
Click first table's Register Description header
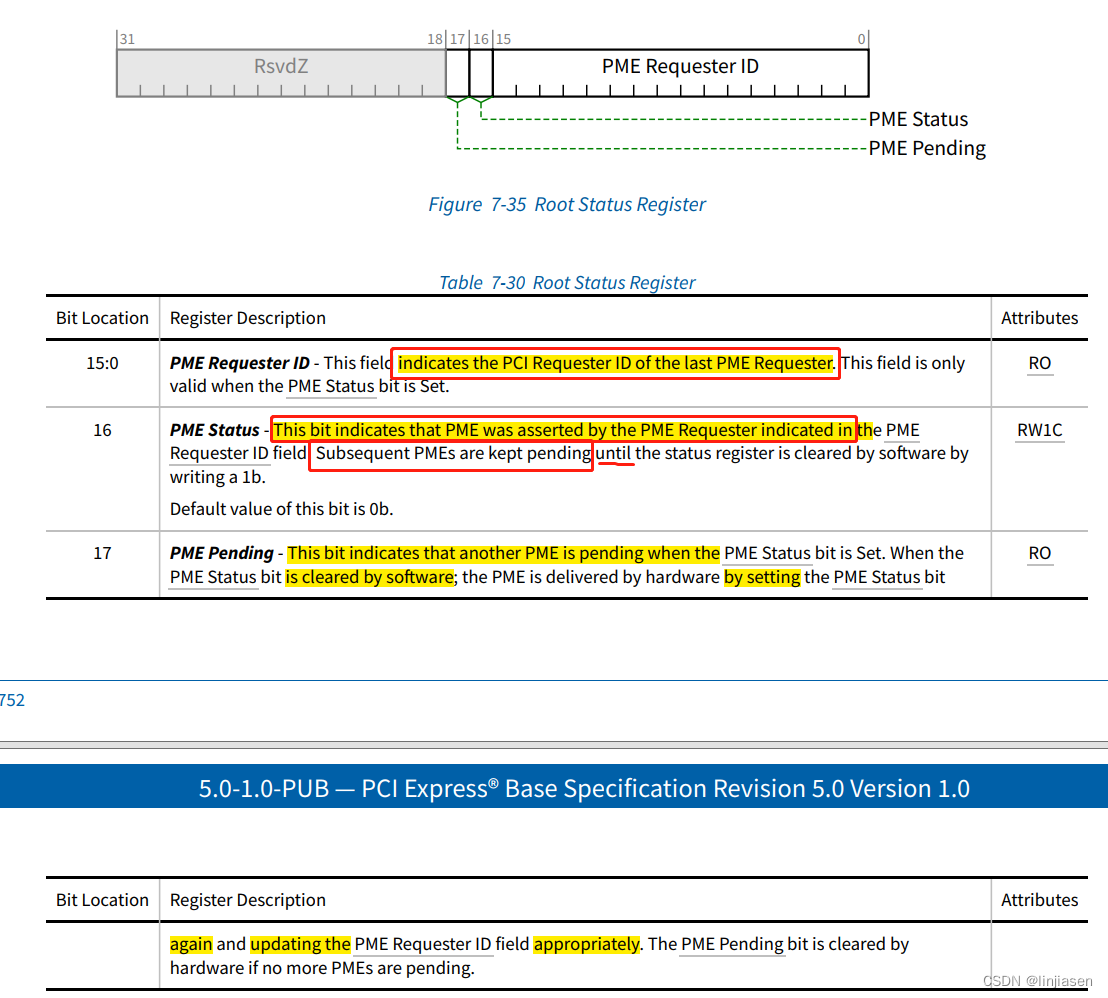tap(247, 319)
